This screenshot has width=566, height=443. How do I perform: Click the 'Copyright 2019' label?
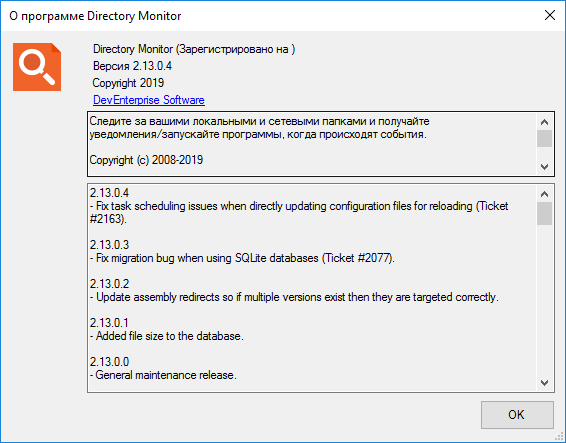coord(128,83)
